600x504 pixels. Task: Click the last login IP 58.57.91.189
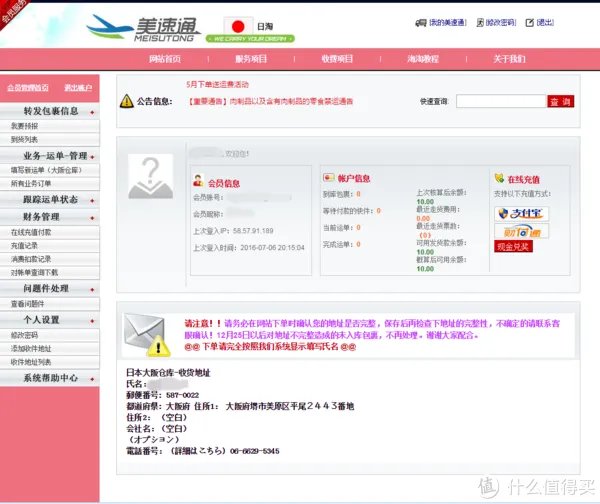253,231
